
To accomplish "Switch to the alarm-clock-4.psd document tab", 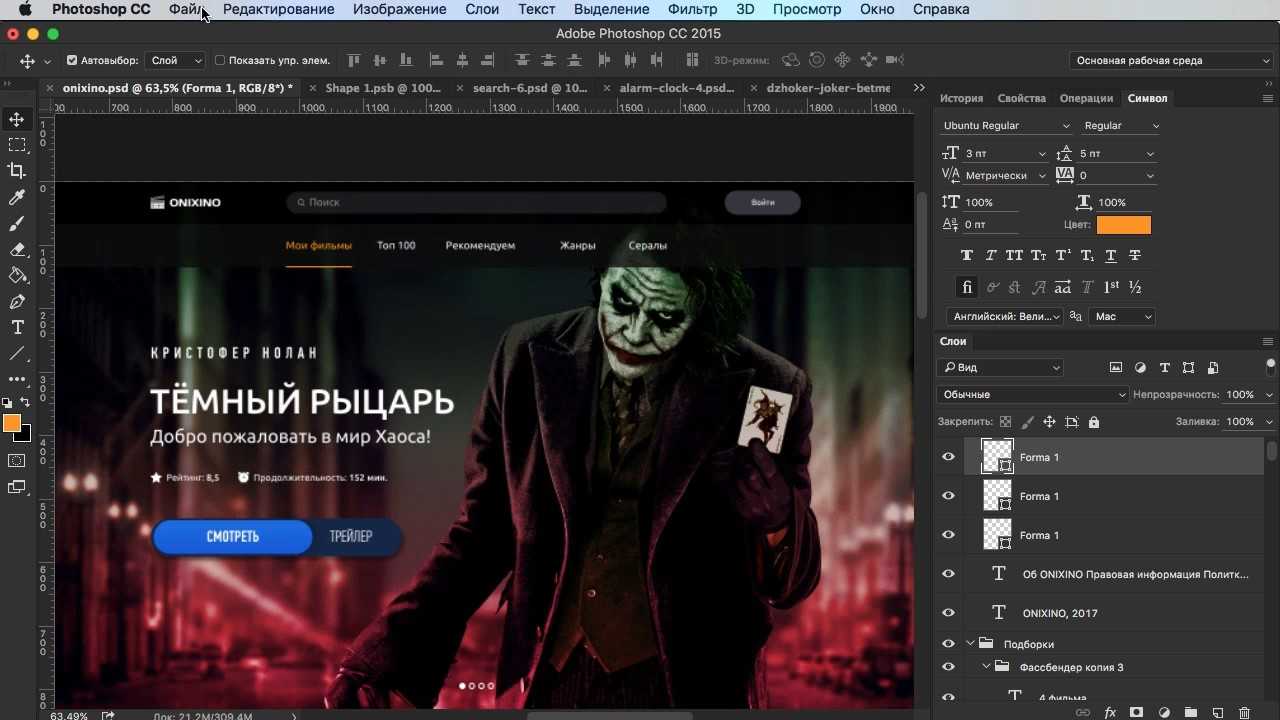I will click(676, 88).
